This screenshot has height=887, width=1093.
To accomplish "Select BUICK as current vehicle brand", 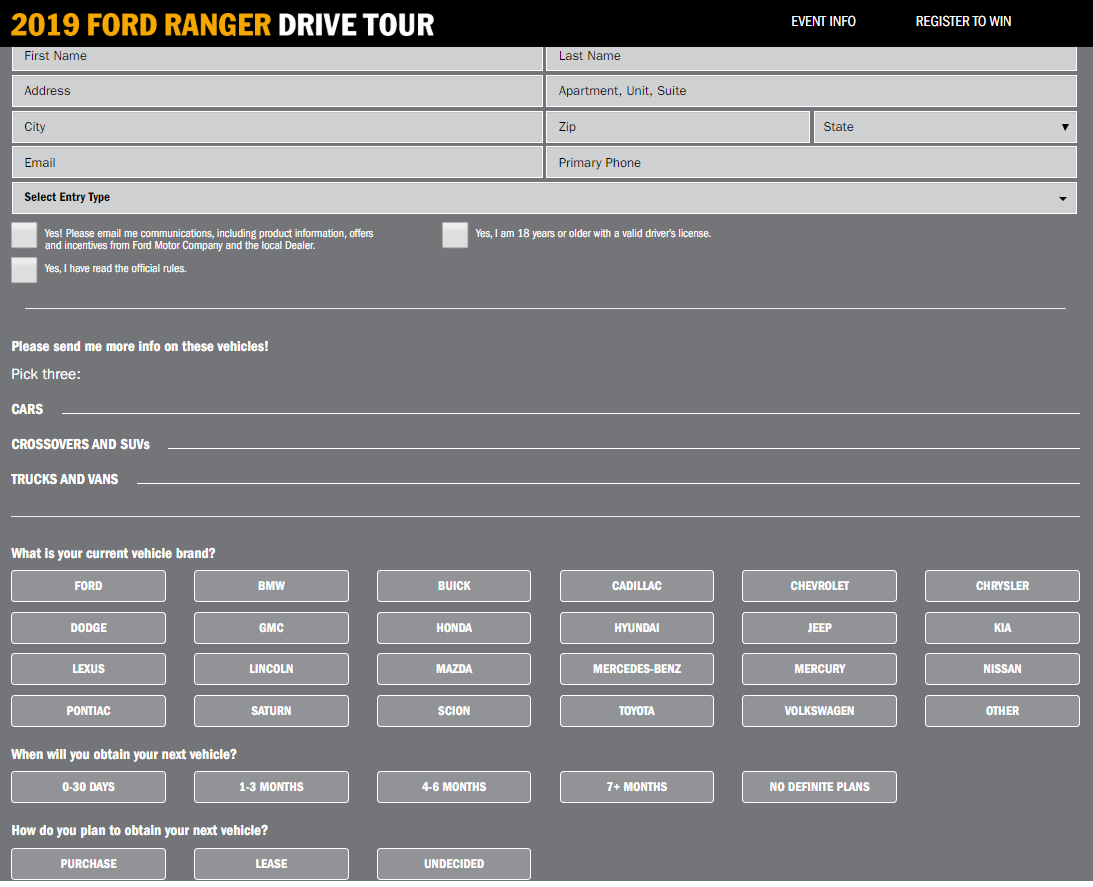I will point(454,586).
